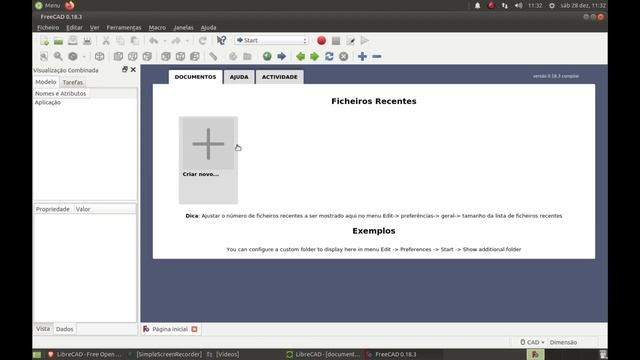Select the Dados property tab
Viewport: 640px width, 360px height.
[64, 329]
